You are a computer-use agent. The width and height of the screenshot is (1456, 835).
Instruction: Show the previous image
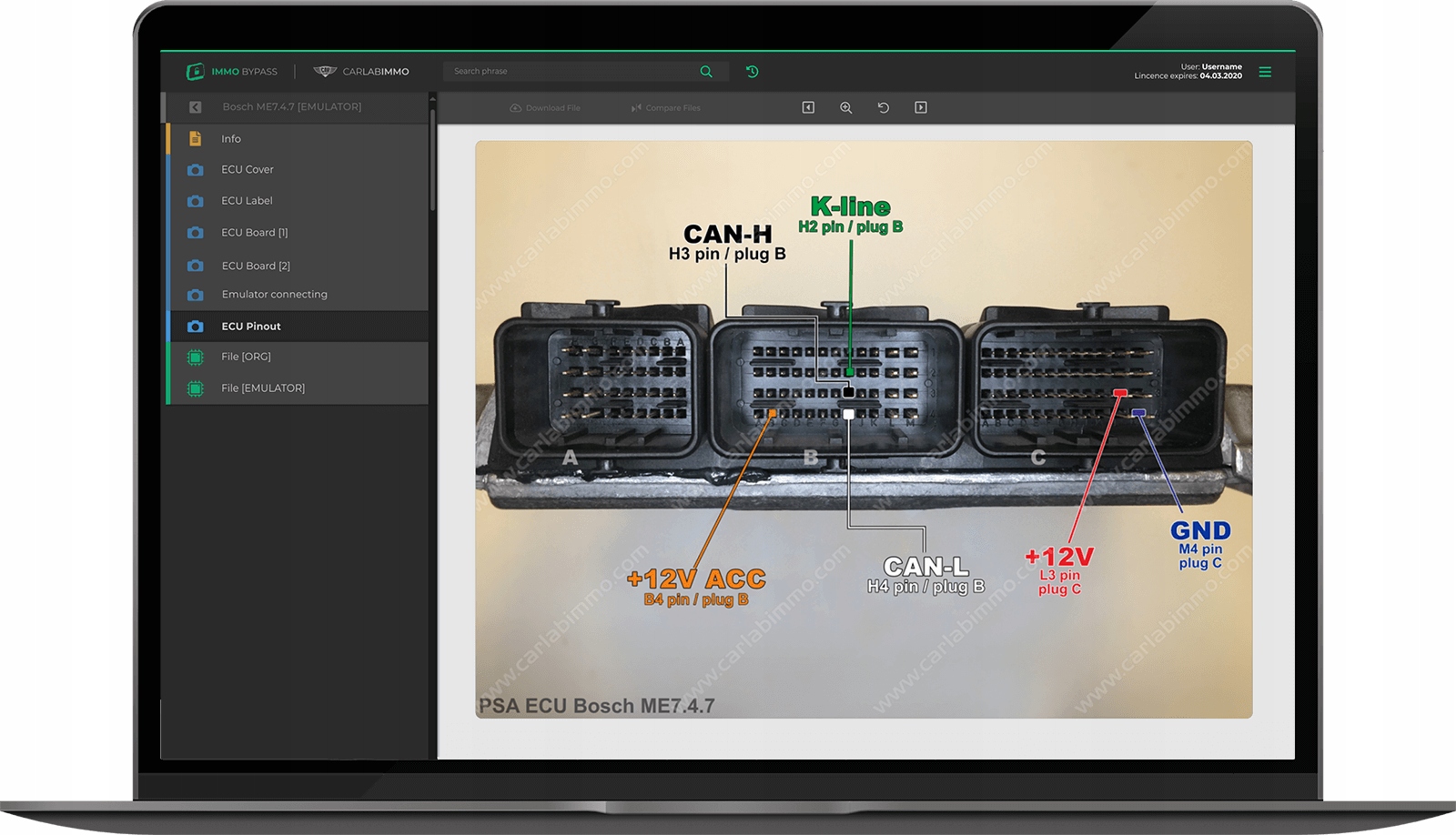click(808, 107)
